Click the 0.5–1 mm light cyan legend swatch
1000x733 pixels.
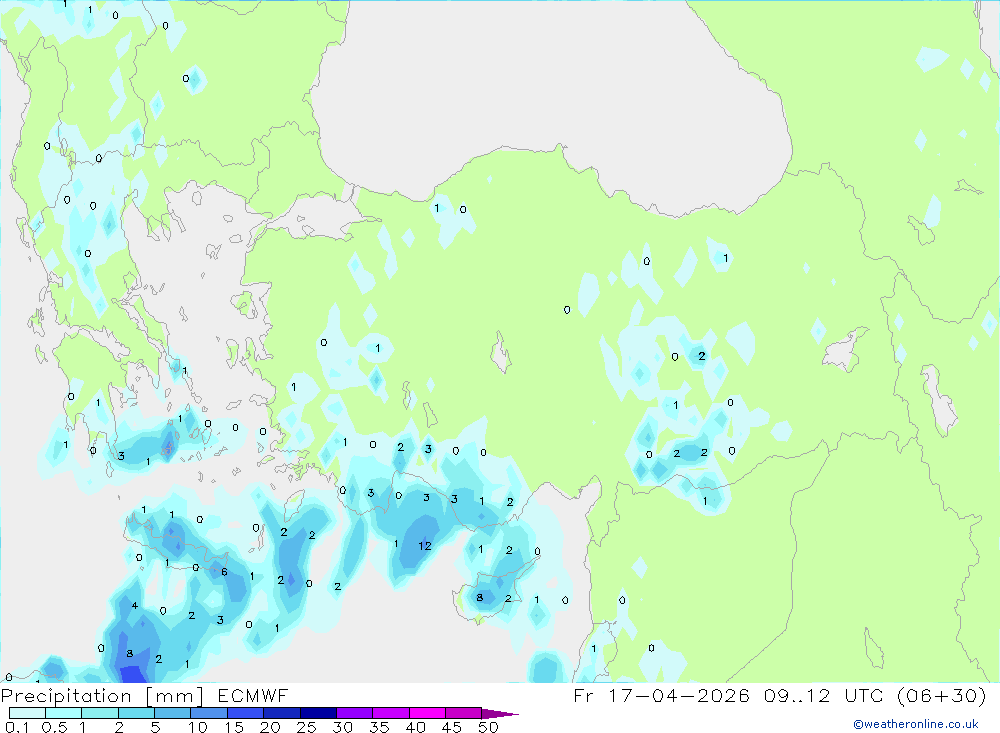pos(64,713)
